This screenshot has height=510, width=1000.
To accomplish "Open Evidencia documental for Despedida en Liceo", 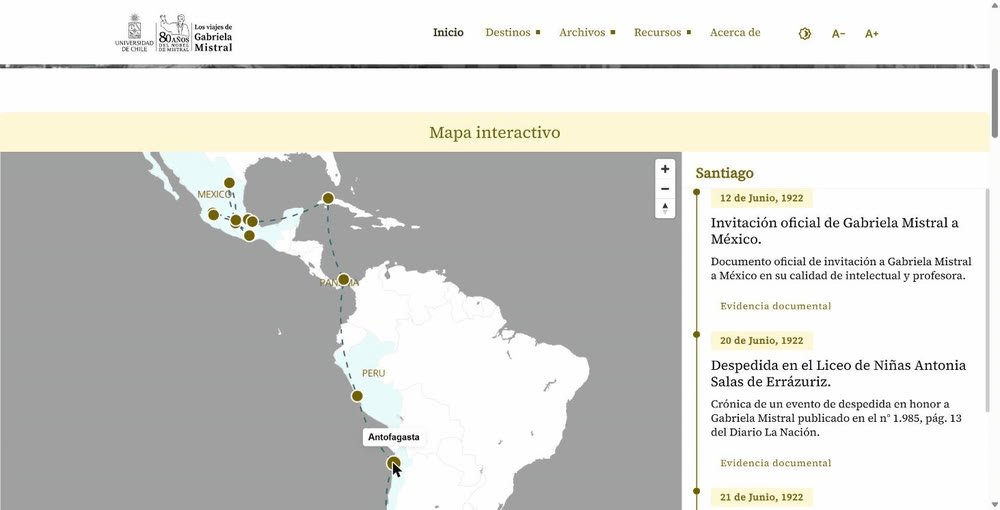I will click(x=776, y=463).
